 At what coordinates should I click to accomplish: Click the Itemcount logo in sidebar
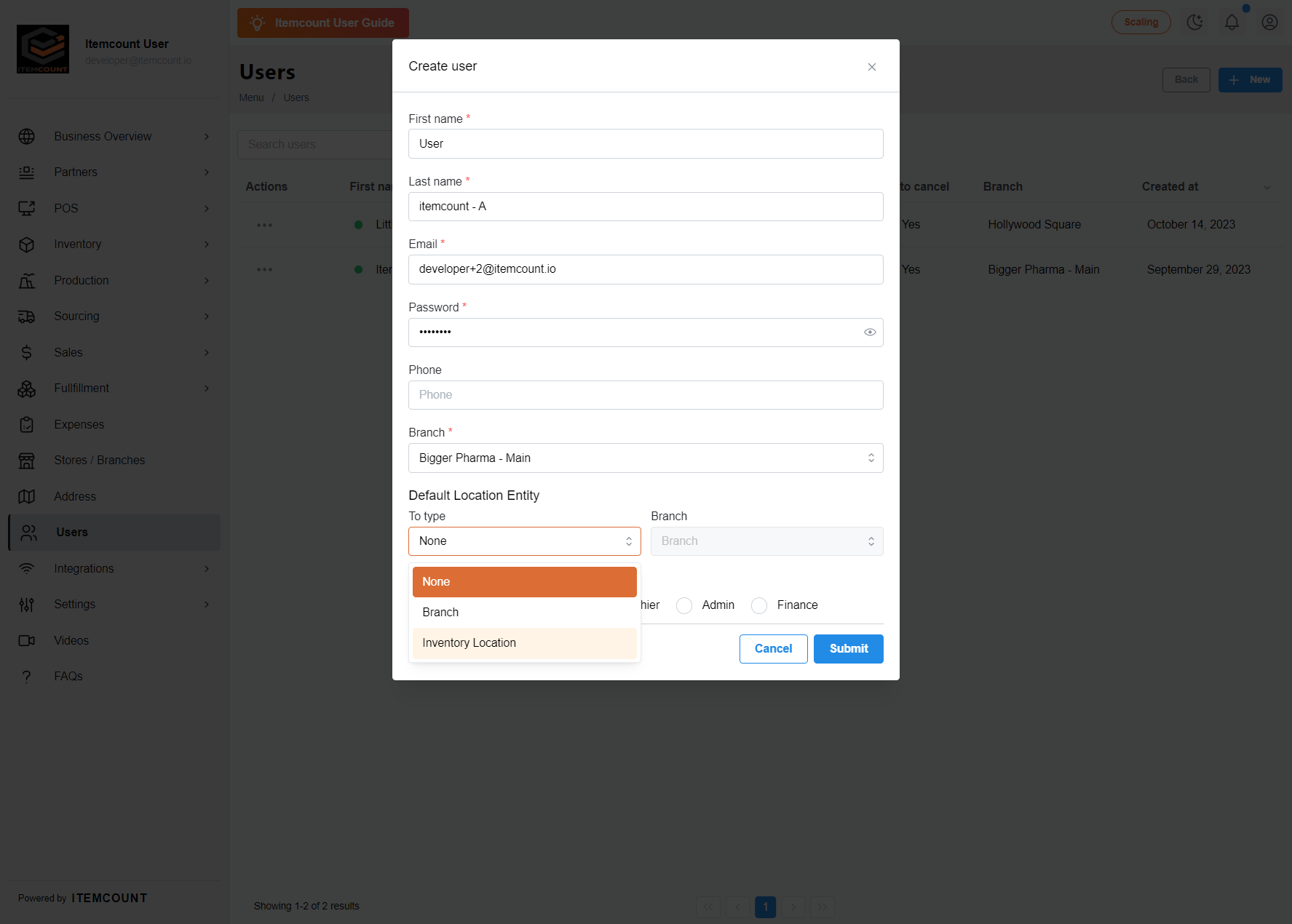click(x=43, y=49)
